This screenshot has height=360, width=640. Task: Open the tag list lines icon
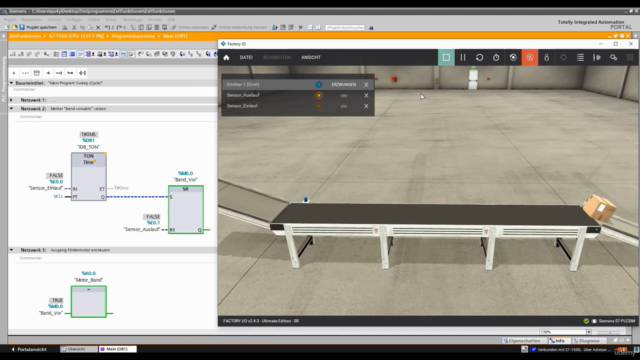(x=580, y=58)
